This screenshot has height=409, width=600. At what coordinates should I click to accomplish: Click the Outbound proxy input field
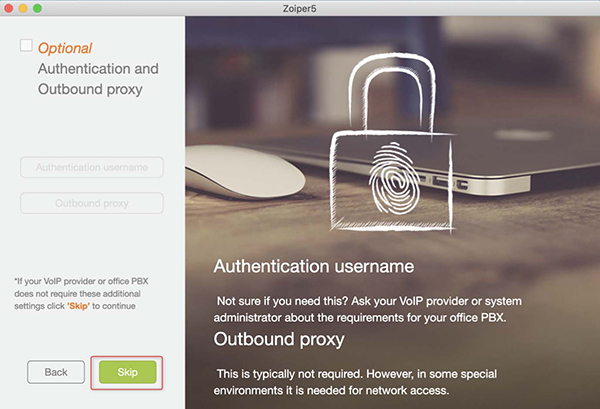point(92,203)
